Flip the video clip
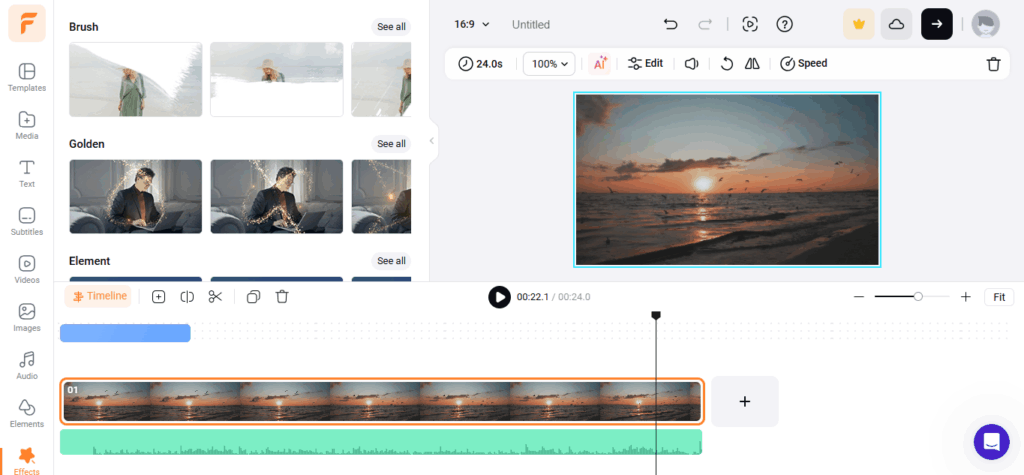This screenshot has height=475, width=1024. tap(752, 63)
